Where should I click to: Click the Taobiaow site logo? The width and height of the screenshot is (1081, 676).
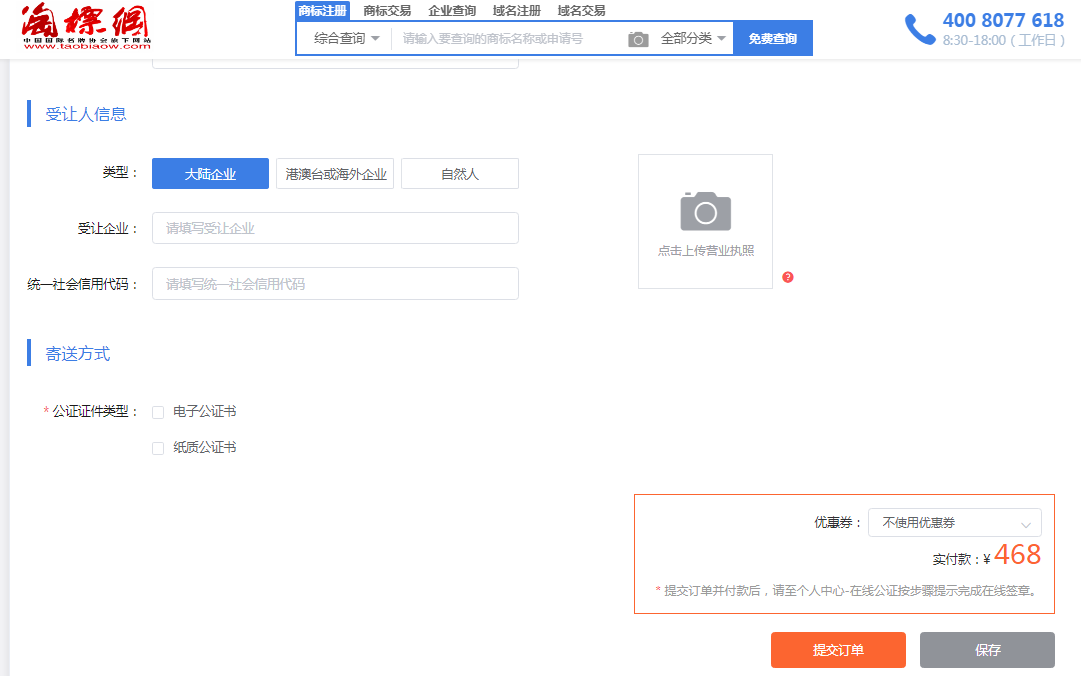pos(85,28)
